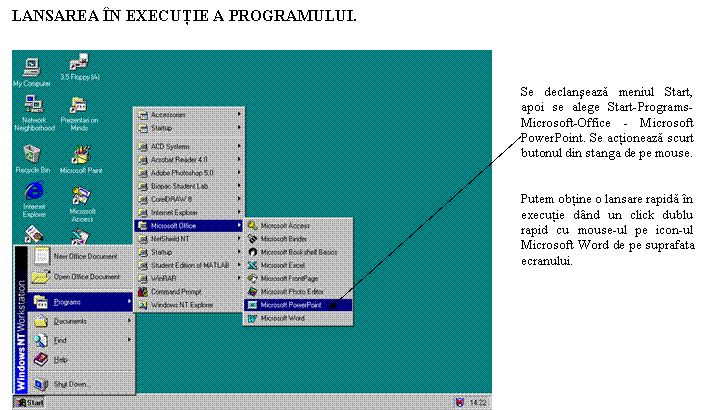Select Microsoft PowerPoint in Office submenu
This screenshot has height=410, width=705.
[x=290, y=304]
